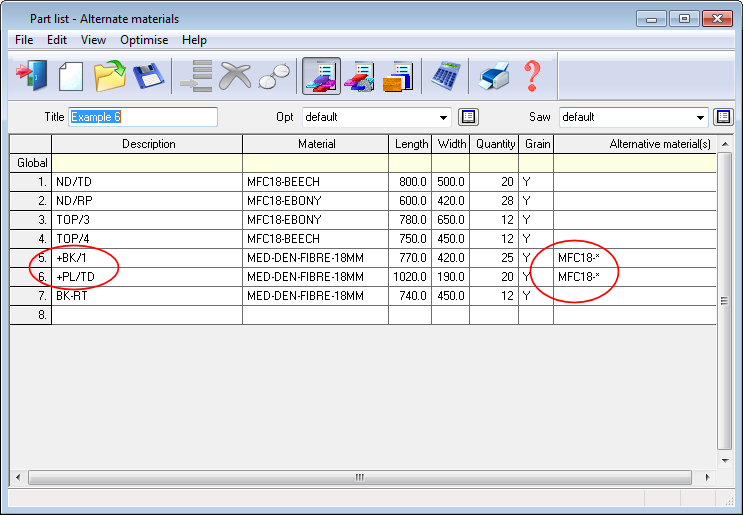
Task: Click the Quantity column header
Action: click(x=494, y=144)
